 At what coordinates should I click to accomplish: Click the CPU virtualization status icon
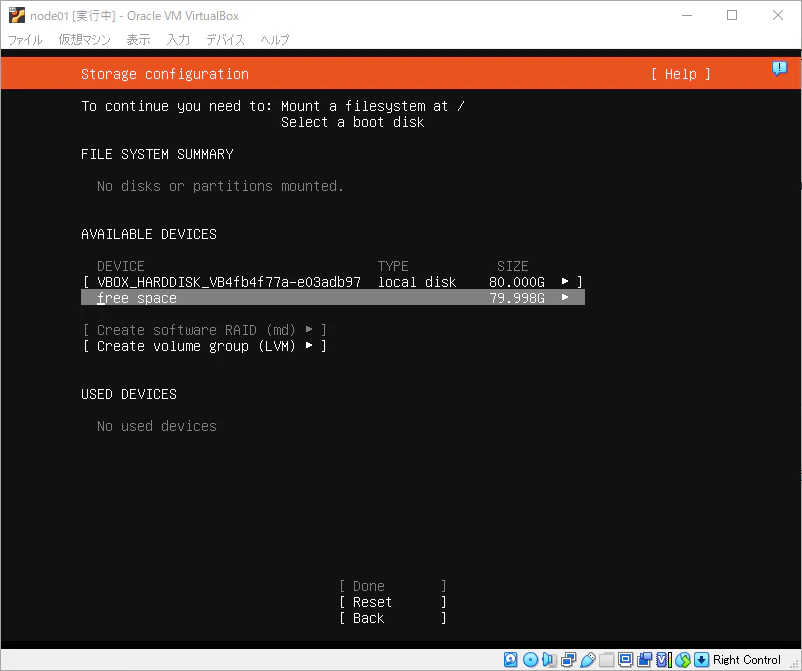tap(663, 660)
